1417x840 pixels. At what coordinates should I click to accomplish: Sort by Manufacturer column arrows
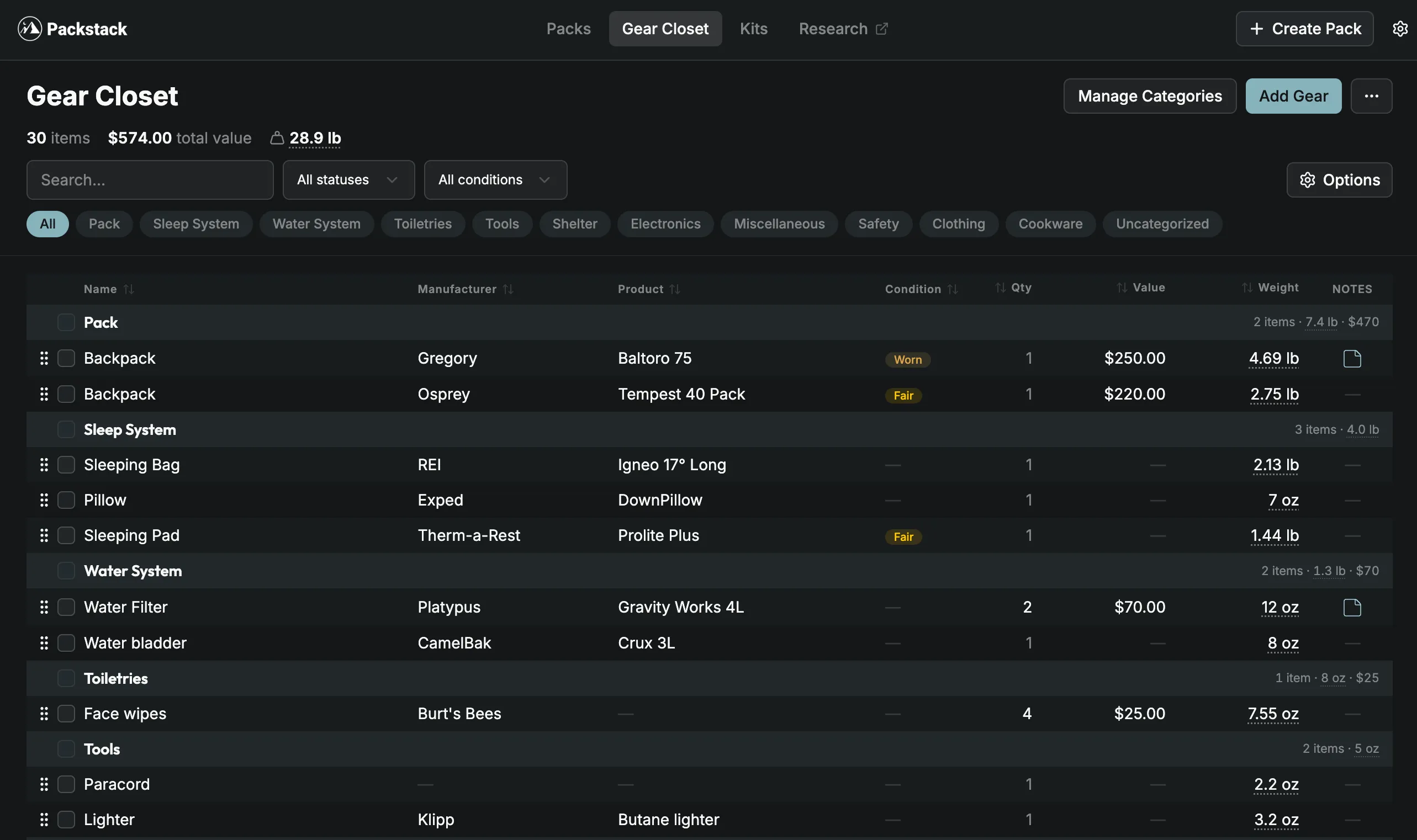point(508,289)
